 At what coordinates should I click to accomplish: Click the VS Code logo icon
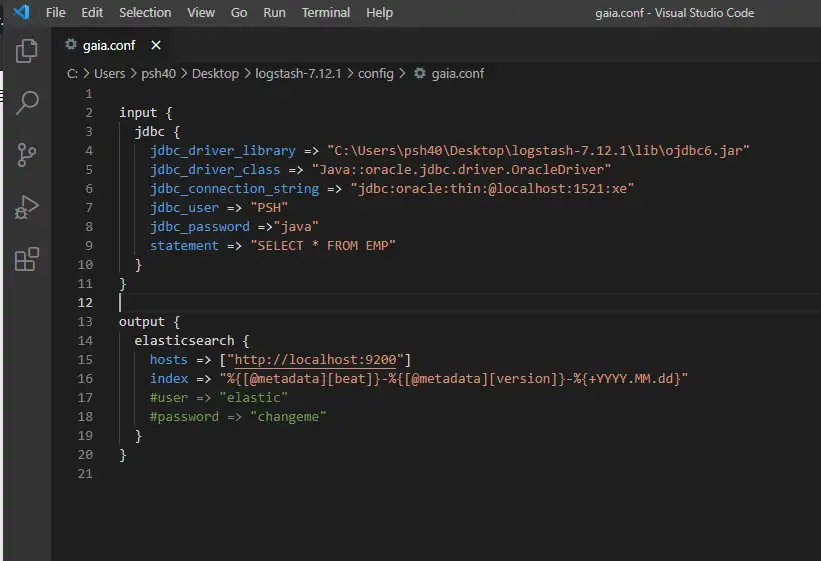pos(21,12)
